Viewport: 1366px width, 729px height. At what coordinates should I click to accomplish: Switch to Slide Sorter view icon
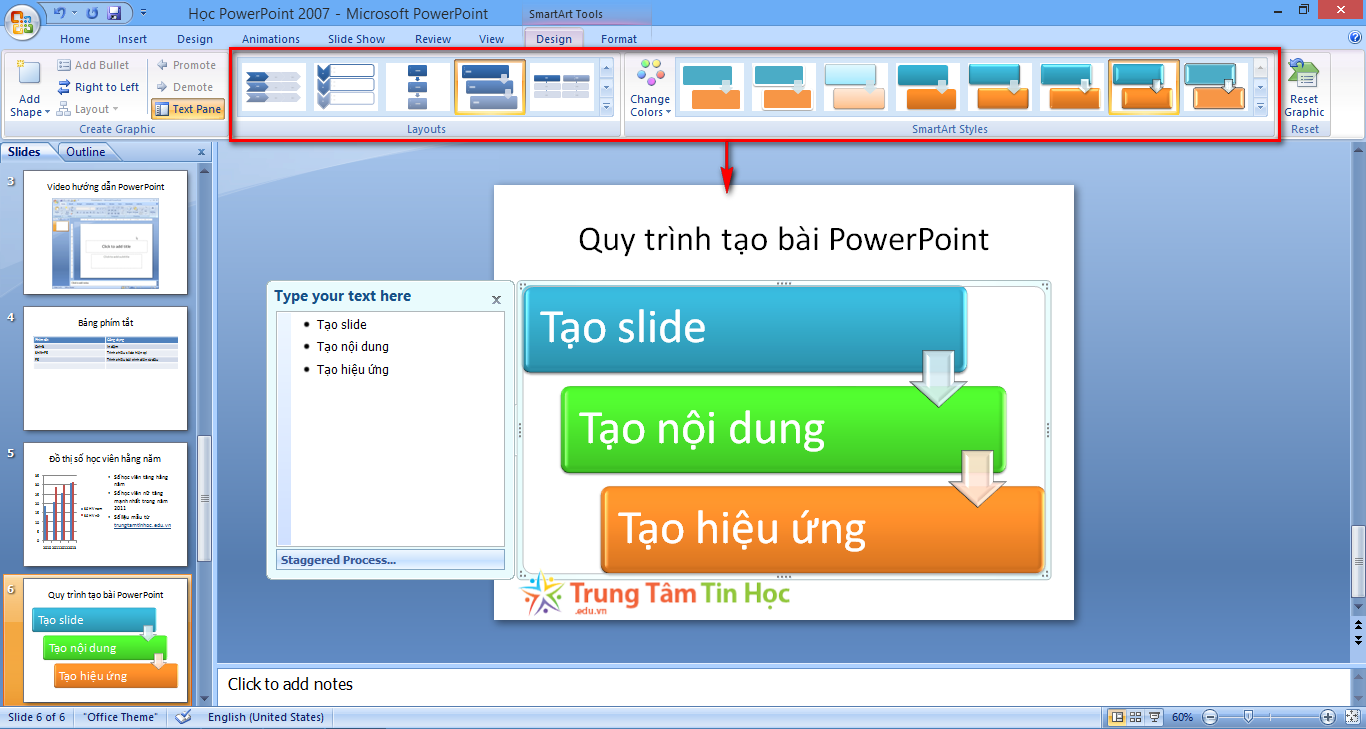1136,717
